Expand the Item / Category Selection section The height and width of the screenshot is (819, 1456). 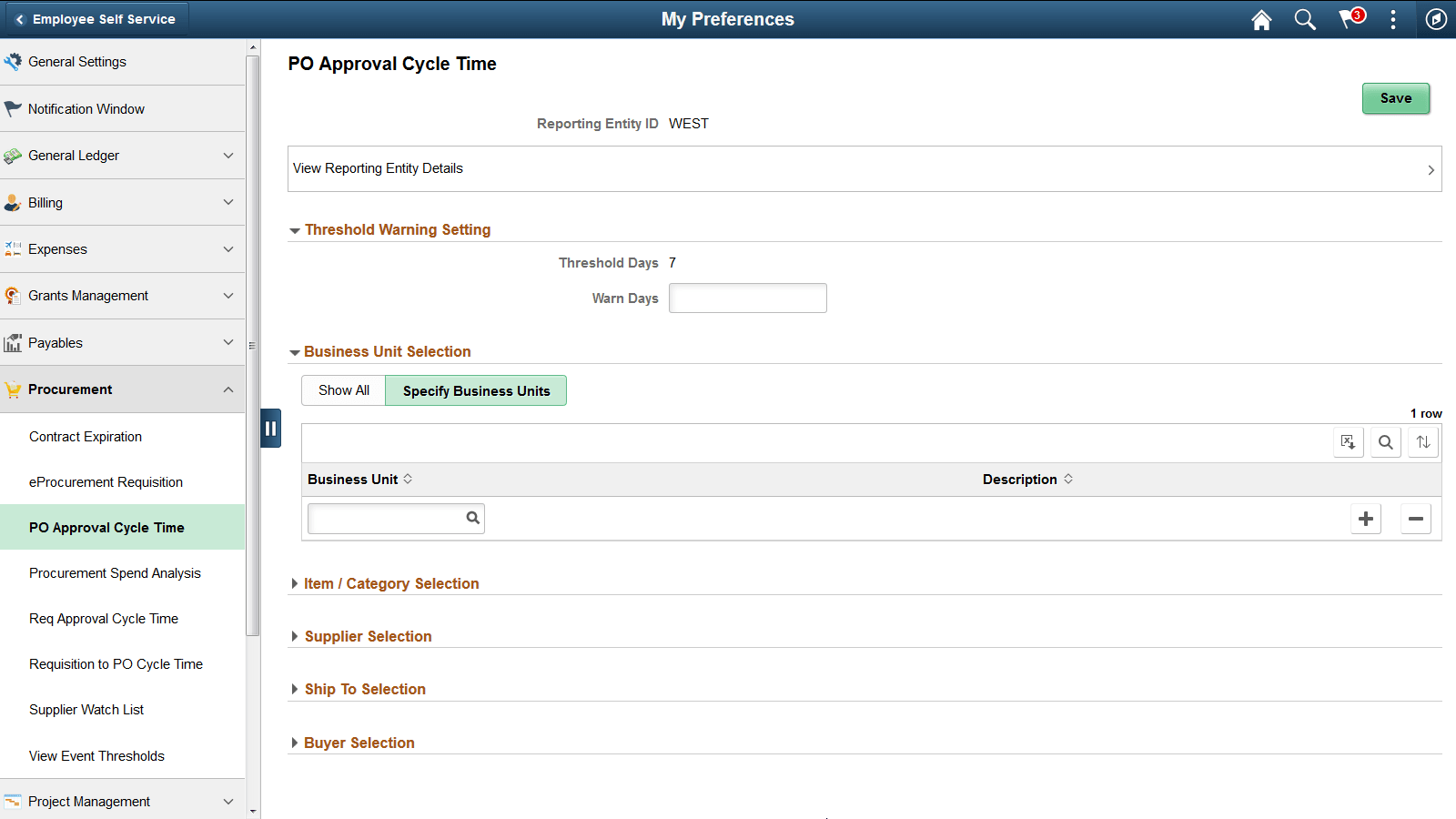pos(391,583)
